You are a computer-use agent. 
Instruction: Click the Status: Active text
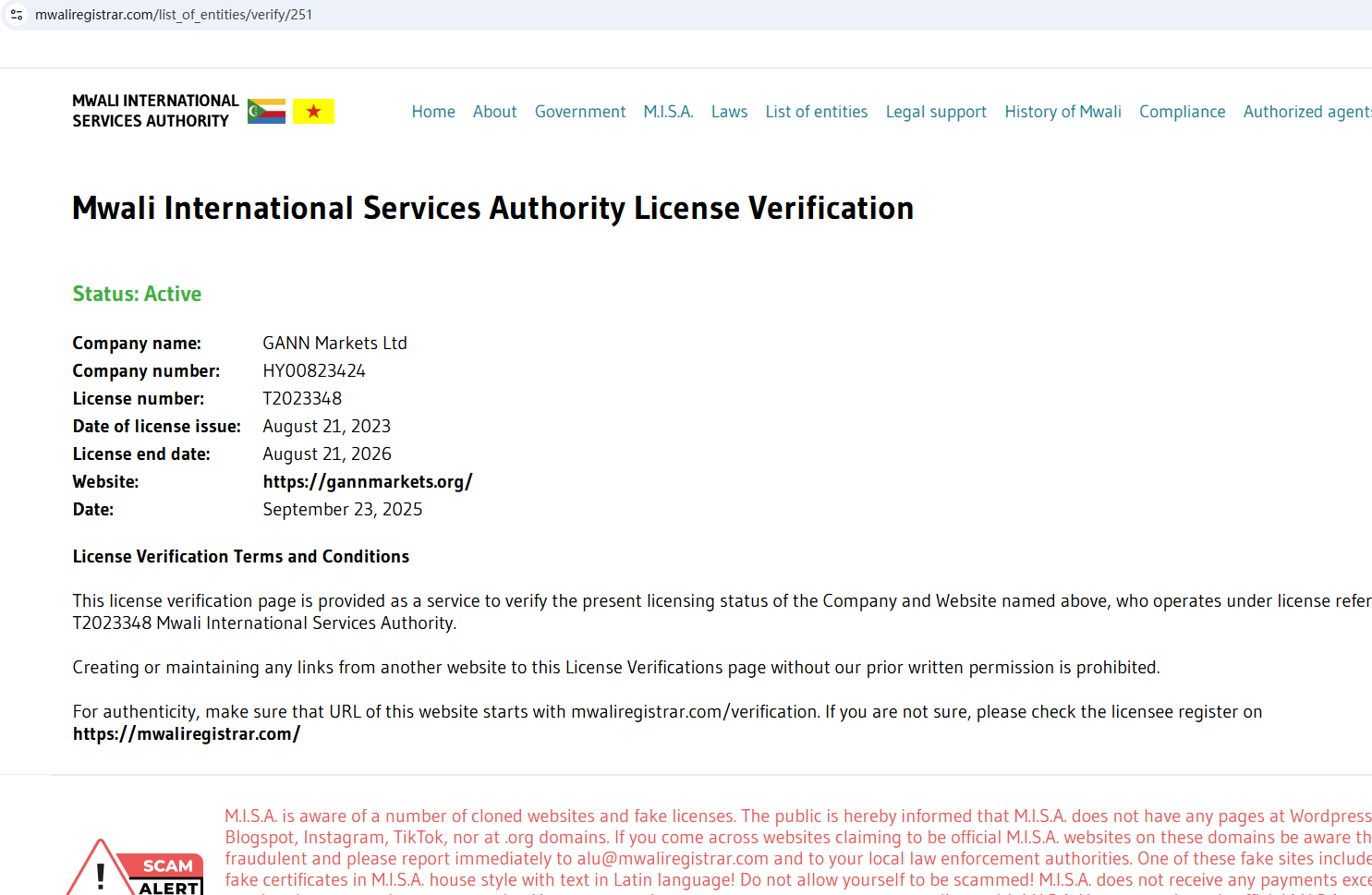[137, 294]
